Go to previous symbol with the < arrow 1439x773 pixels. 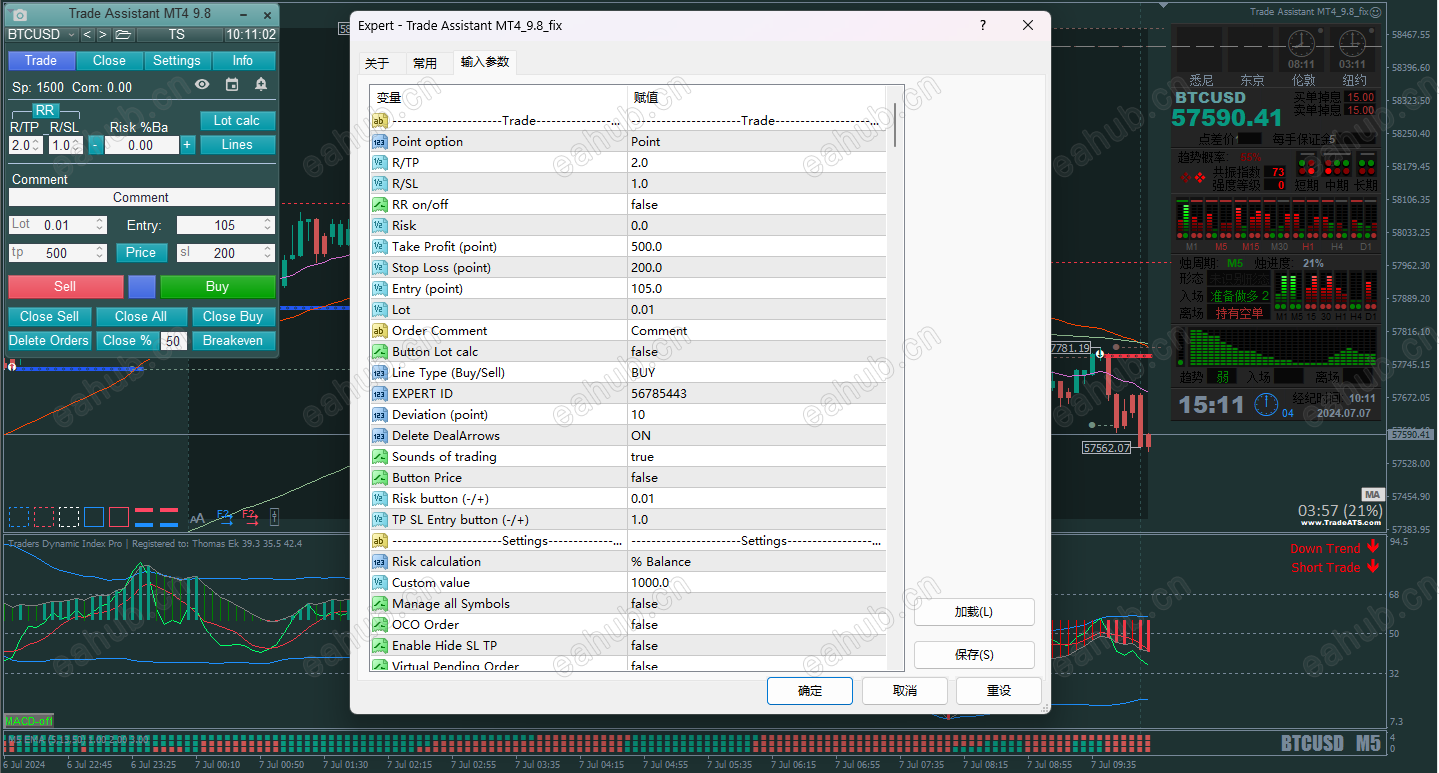87,35
